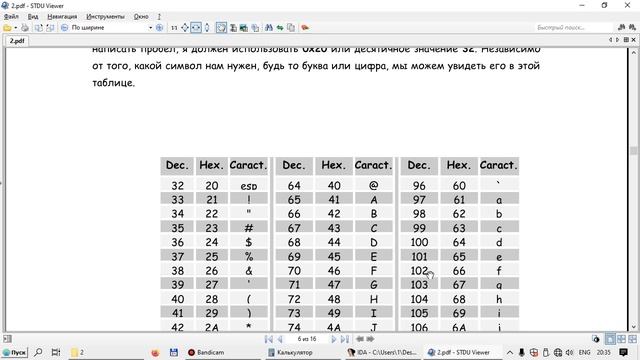The height and width of the screenshot is (360, 640).
Task: Open the Навигация menu
Action: tap(62, 17)
